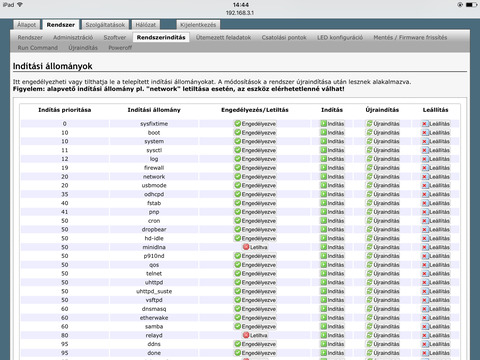The width and height of the screenshot is (480, 360).
Task: Start the ddns service
Action: pos(332,344)
